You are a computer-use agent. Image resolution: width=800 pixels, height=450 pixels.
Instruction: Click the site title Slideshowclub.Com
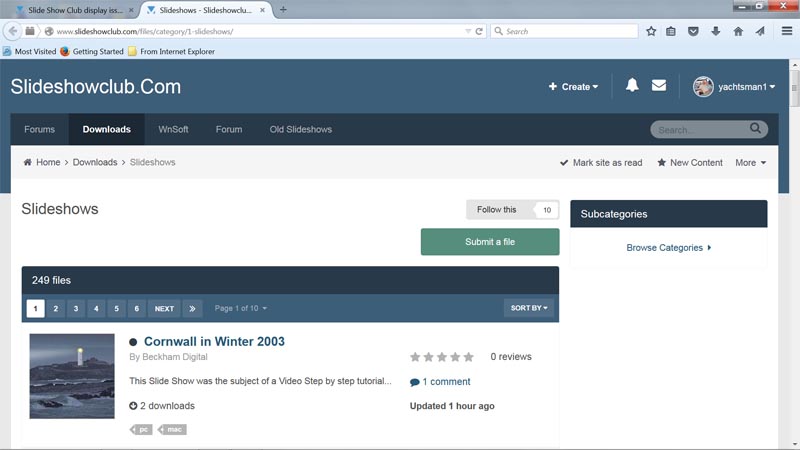pos(96,87)
